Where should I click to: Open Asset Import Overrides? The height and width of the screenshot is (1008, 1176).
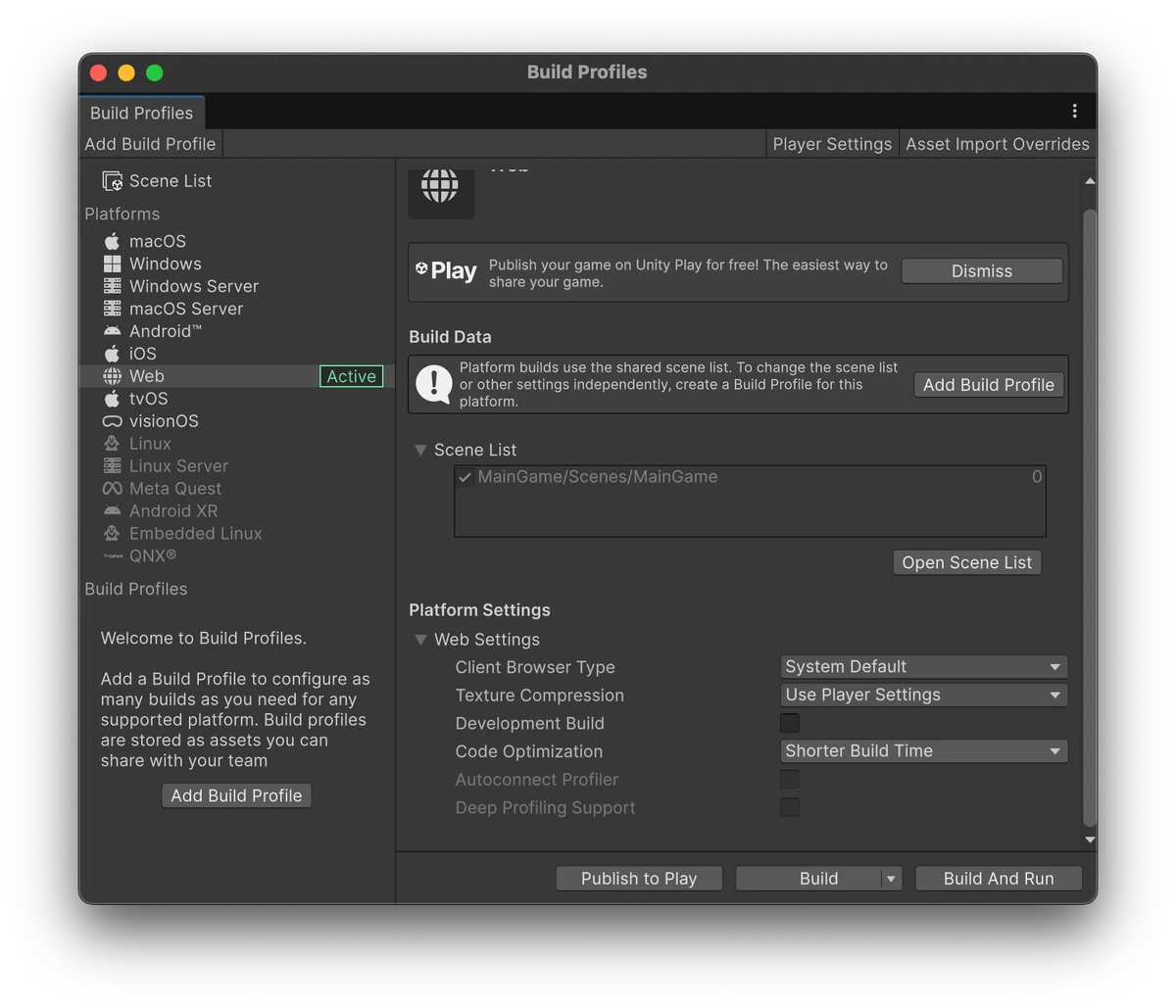[x=998, y=144]
